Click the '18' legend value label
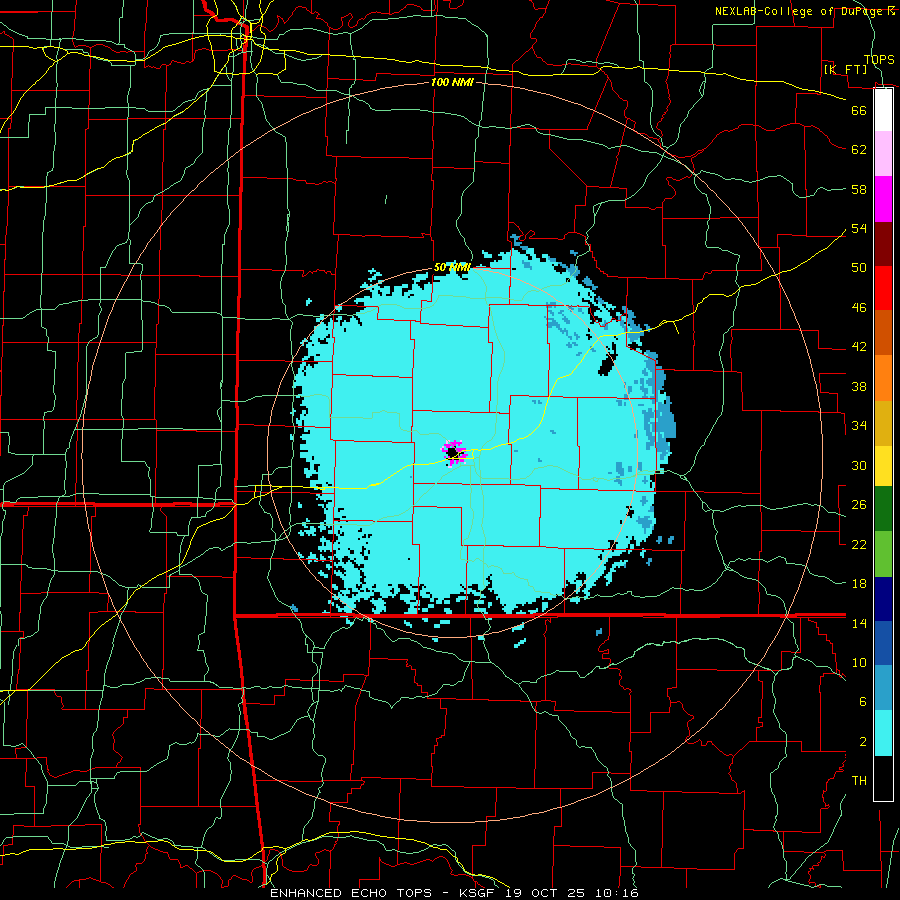The height and width of the screenshot is (900, 900). [x=859, y=583]
